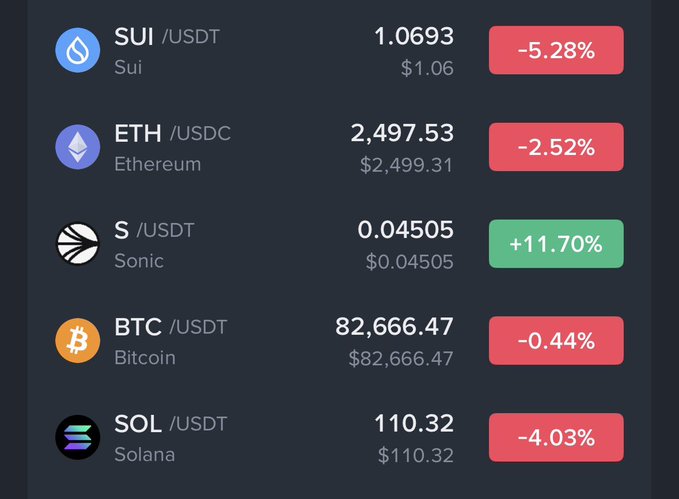Click the red -0.44% change badge
The width and height of the screenshot is (679, 499).
pyautogui.click(x=556, y=340)
